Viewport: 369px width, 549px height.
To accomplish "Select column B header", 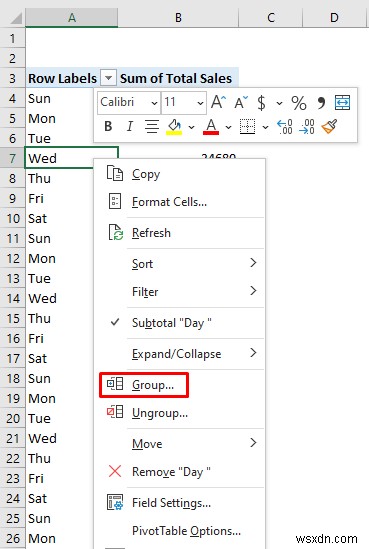I will (x=178, y=18).
